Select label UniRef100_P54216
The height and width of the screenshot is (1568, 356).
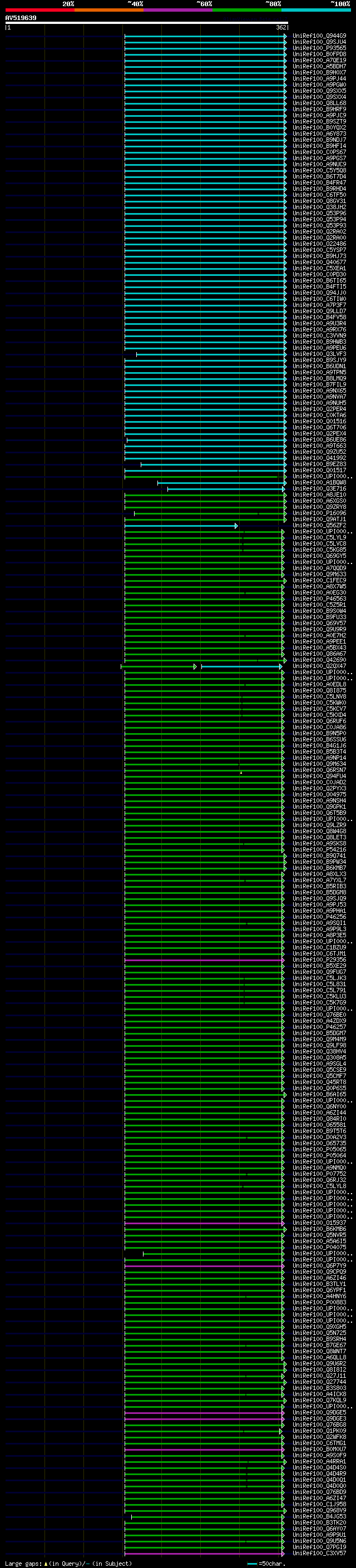pyautogui.click(x=319, y=850)
